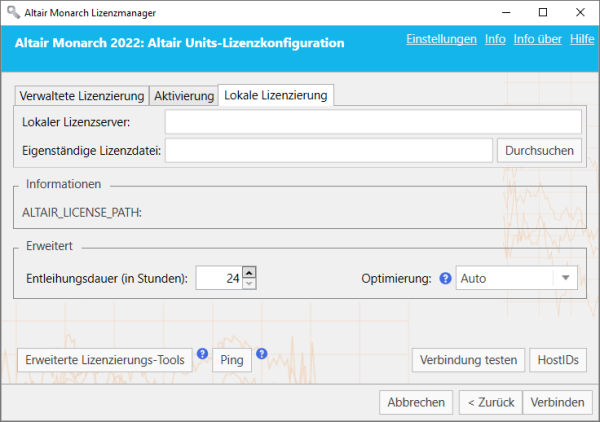Go back with the Zurück button
Image resolution: width=600 pixels, height=422 pixels.
(x=491, y=402)
